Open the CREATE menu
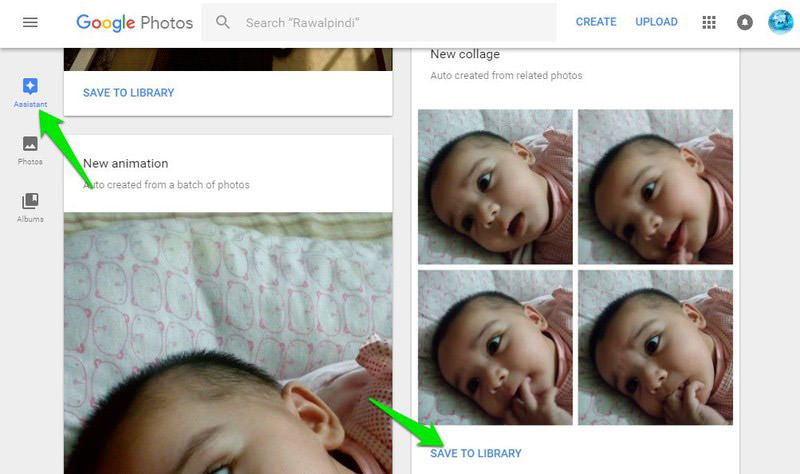This screenshot has height=474, width=800. coord(596,22)
